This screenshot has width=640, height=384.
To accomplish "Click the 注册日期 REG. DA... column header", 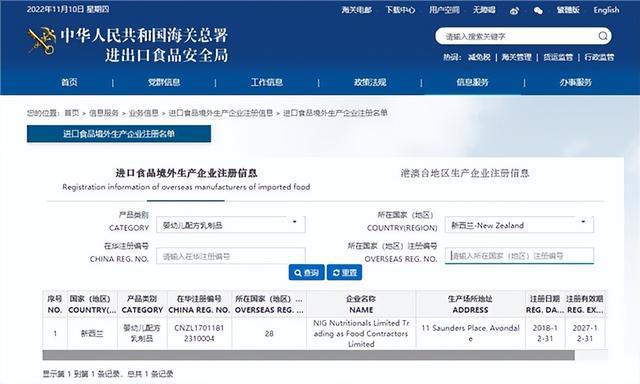I will (x=545, y=304).
